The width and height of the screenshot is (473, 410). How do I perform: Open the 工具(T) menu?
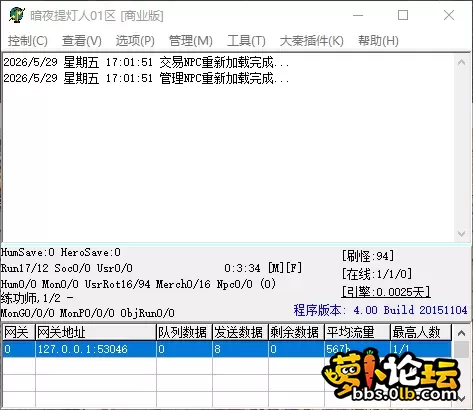click(x=246, y=41)
